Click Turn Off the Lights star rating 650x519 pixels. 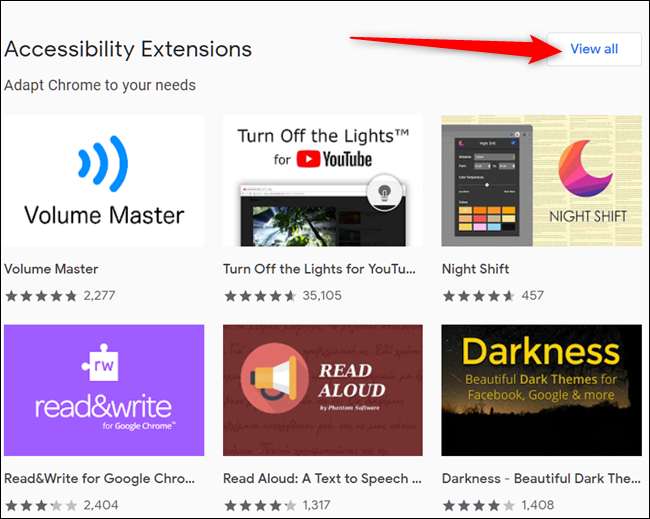(x=260, y=296)
